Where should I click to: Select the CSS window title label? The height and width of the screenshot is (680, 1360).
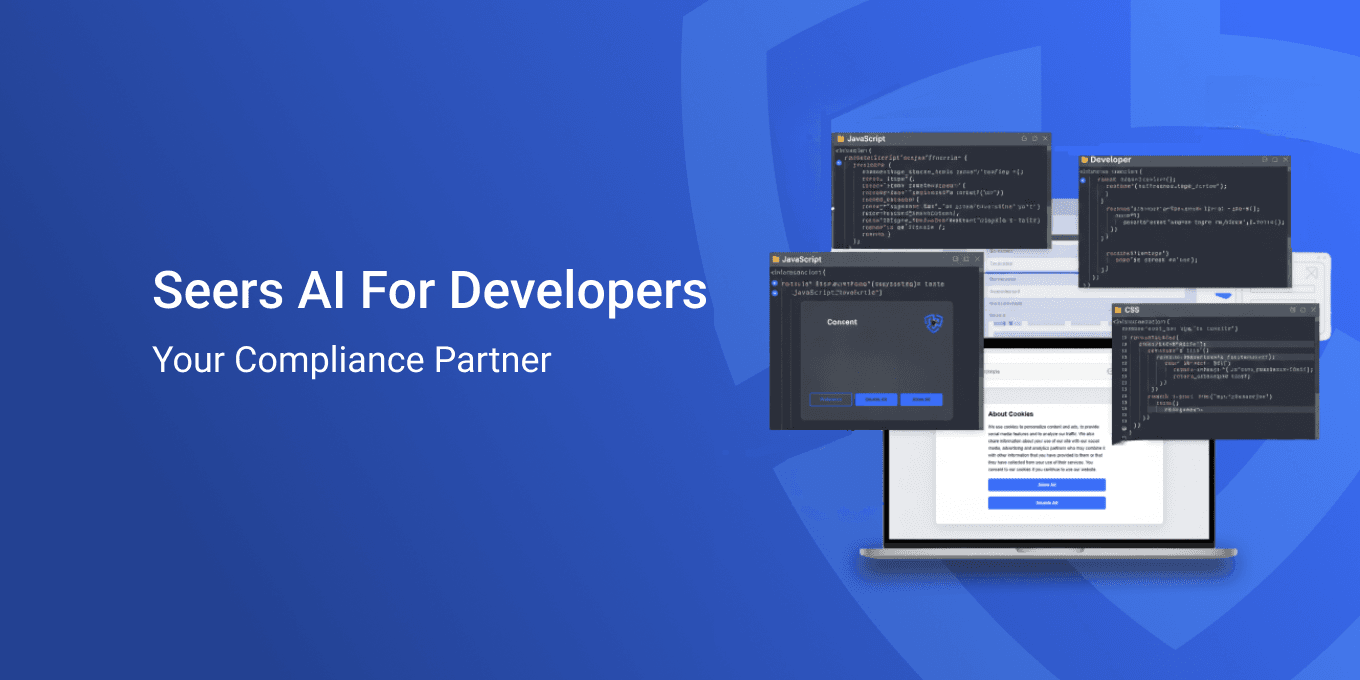pyautogui.click(x=1132, y=310)
